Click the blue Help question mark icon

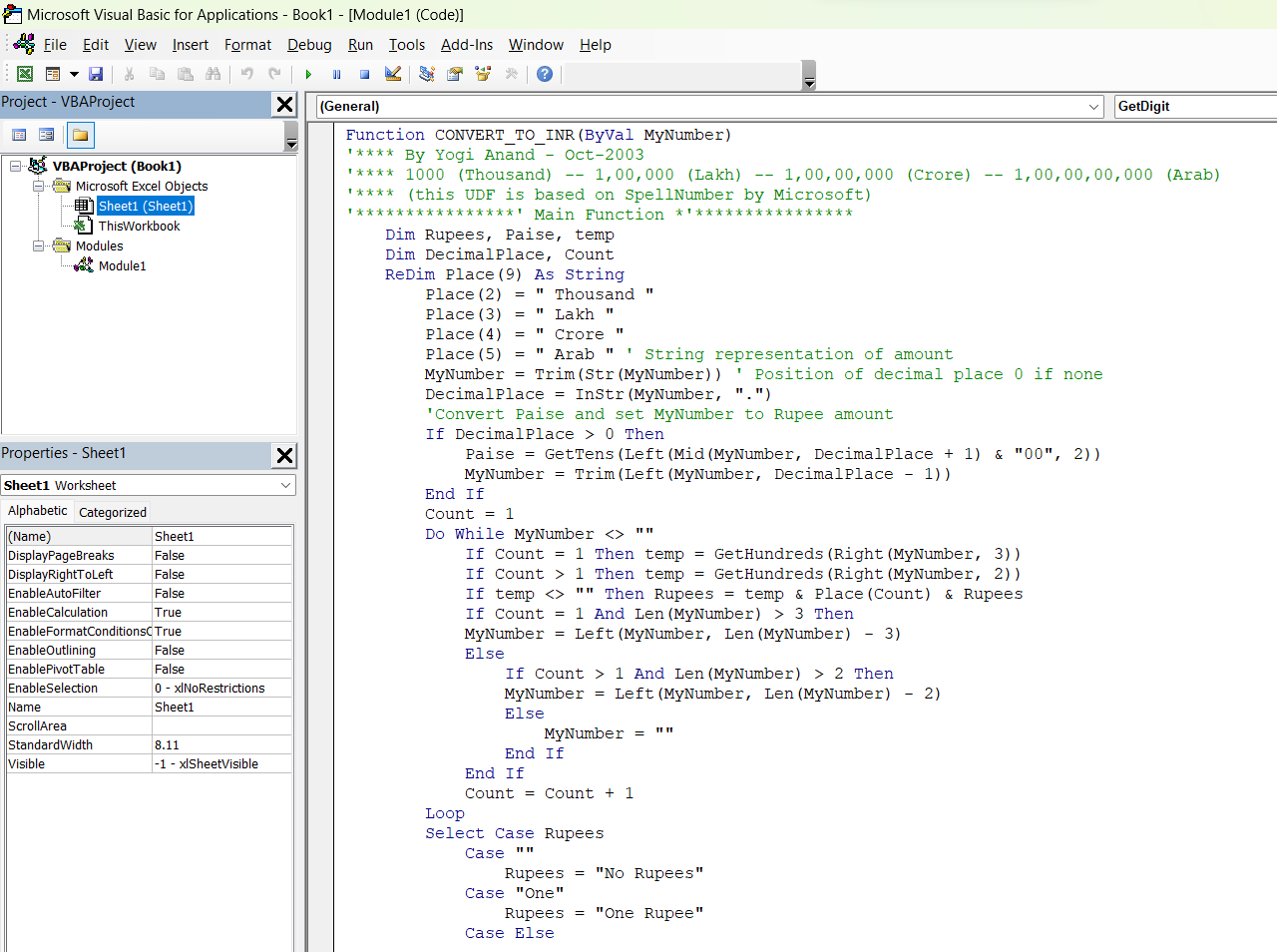click(544, 74)
